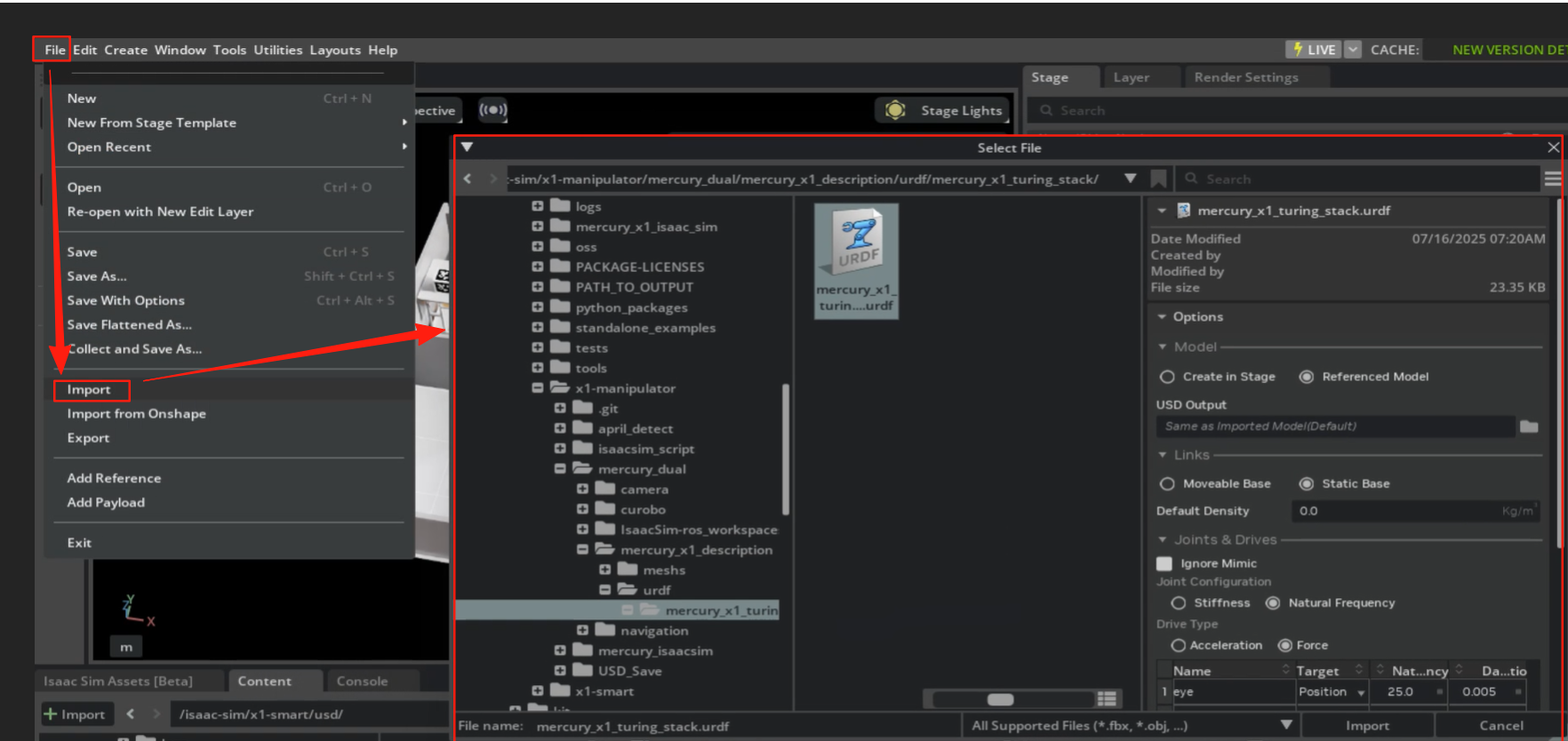Toggle the LIVE sync lightning button

tap(1314, 50)
